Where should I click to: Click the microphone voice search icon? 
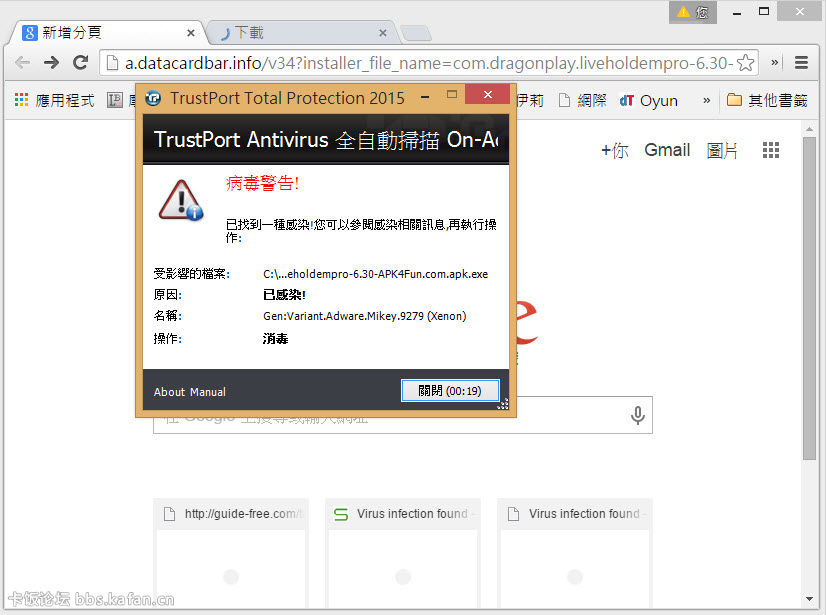637,416
